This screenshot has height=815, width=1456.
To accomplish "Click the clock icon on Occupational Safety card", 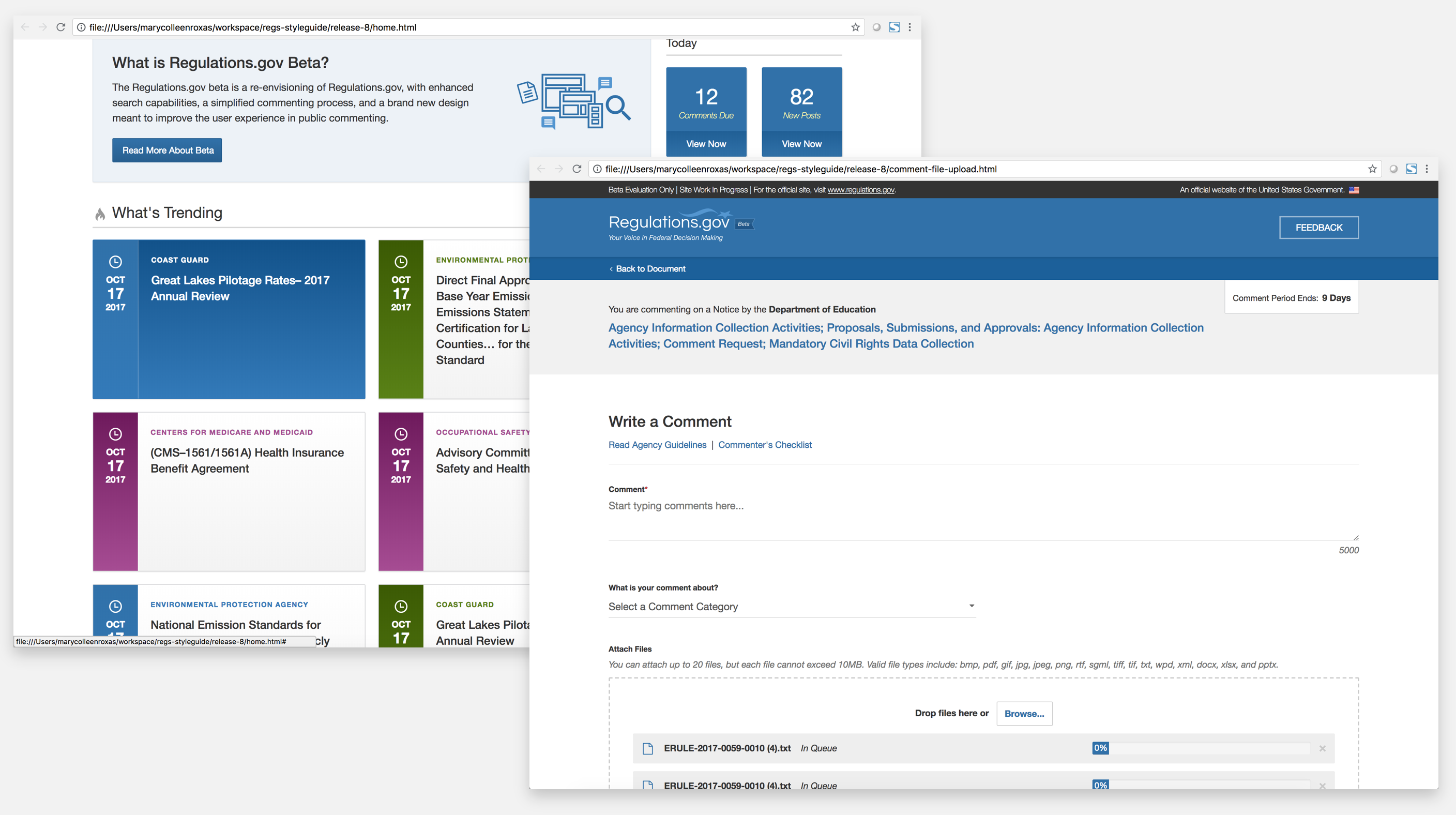I will point(401,434).
